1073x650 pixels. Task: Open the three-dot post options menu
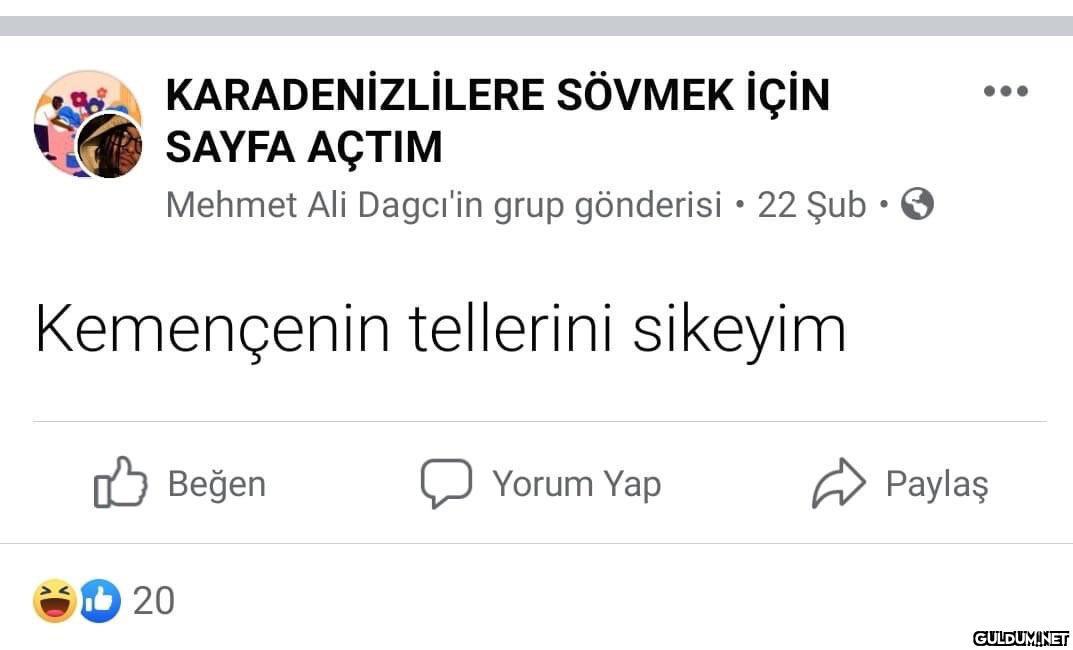pyautogui.click(x=1005, y=91)
